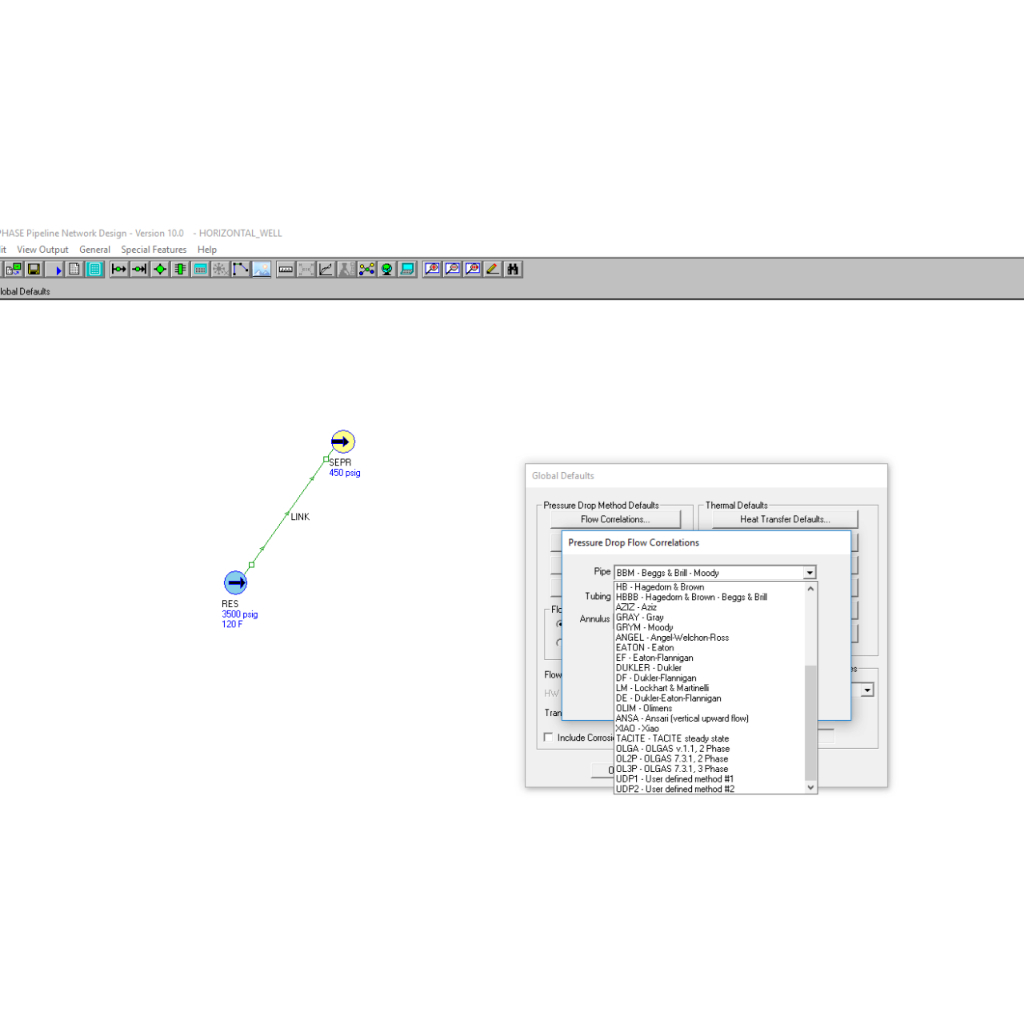Image resolution: width=1024 pixels, height=1024 pixels.
Task: Click the Flow Correlations... button
Action: point(615,519)
